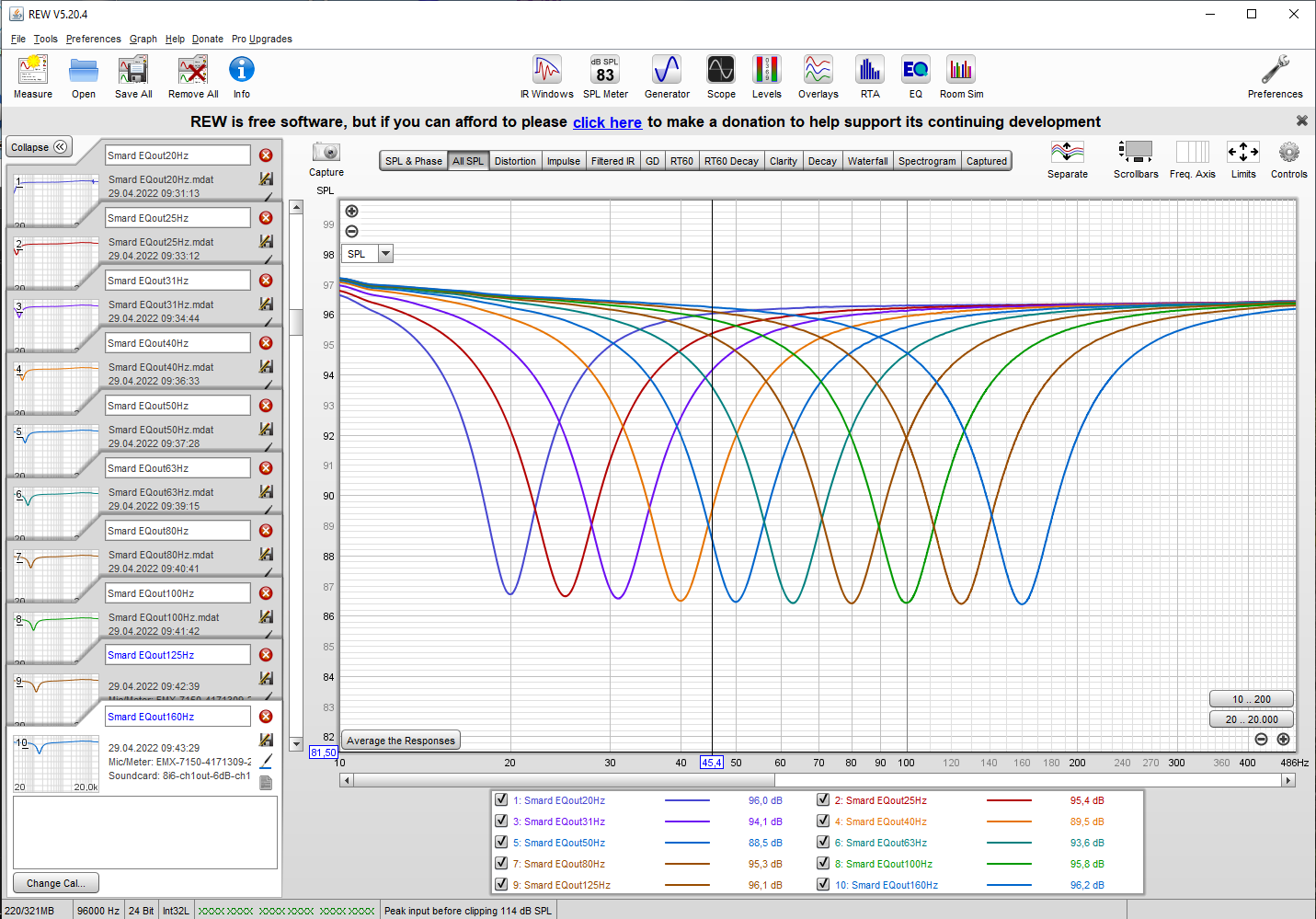The height and width of the screenshot is (919, 1316).
Task: Uncheck the Smard EQout20Hz trace checkbox
Action: [x=501, y=800]
